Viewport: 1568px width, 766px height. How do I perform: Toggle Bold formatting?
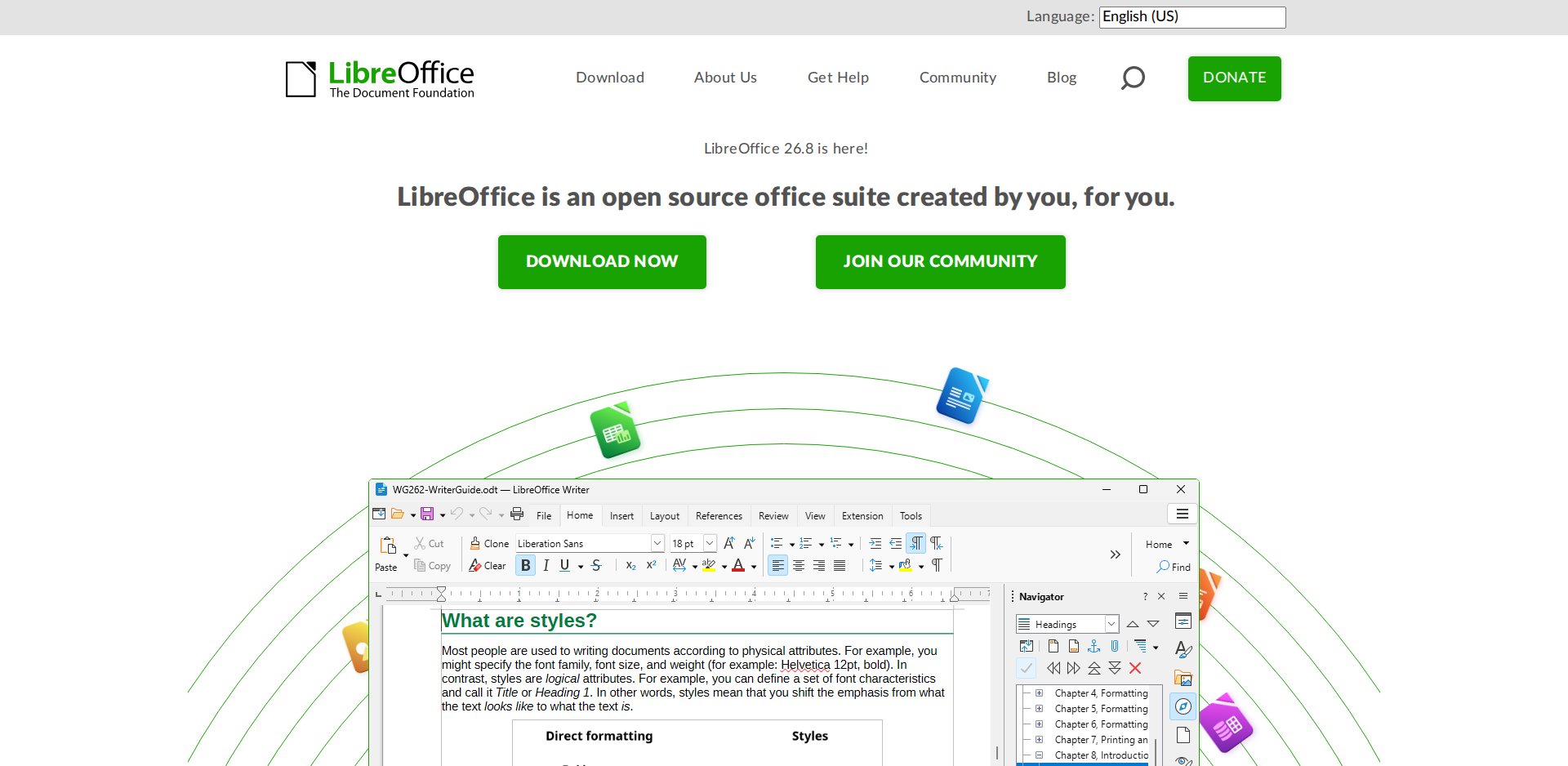[x=526, y=565]
